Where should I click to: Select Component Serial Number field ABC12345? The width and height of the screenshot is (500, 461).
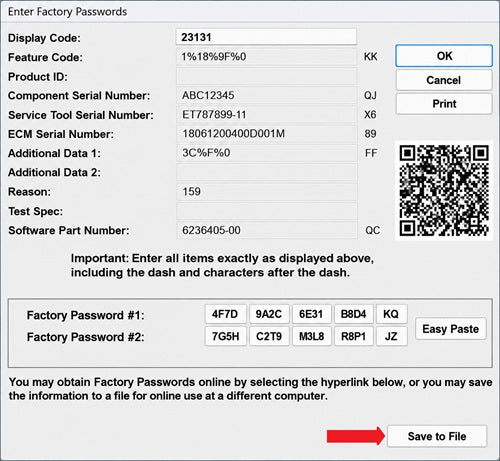[266, 95]
